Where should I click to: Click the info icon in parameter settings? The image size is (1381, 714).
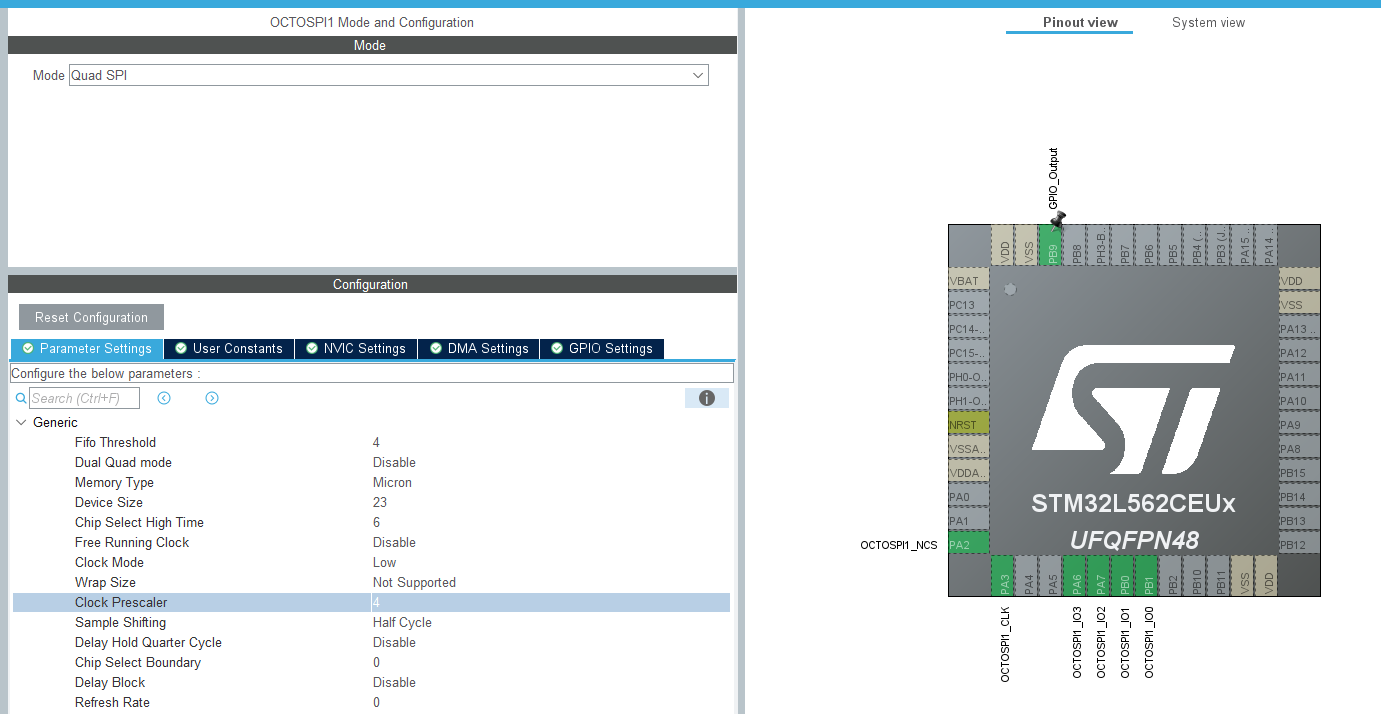707,398
